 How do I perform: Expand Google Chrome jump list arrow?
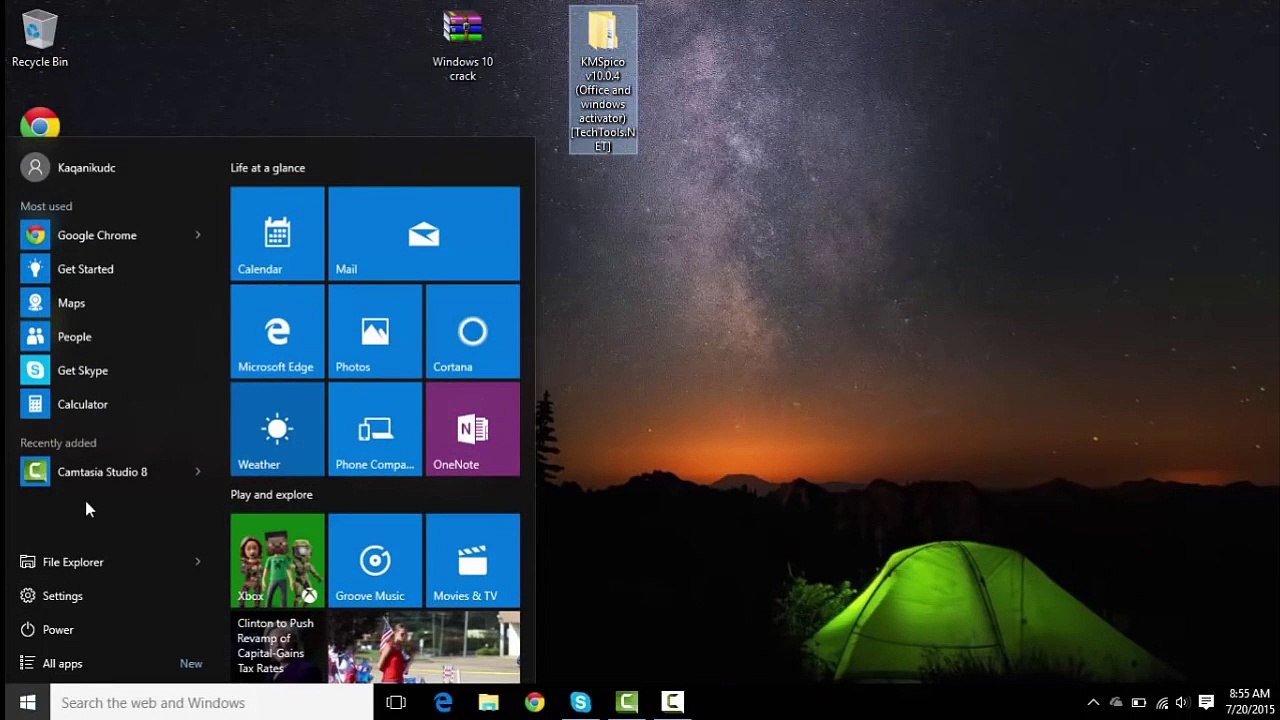pyautogui.click(x=197, y=235)
